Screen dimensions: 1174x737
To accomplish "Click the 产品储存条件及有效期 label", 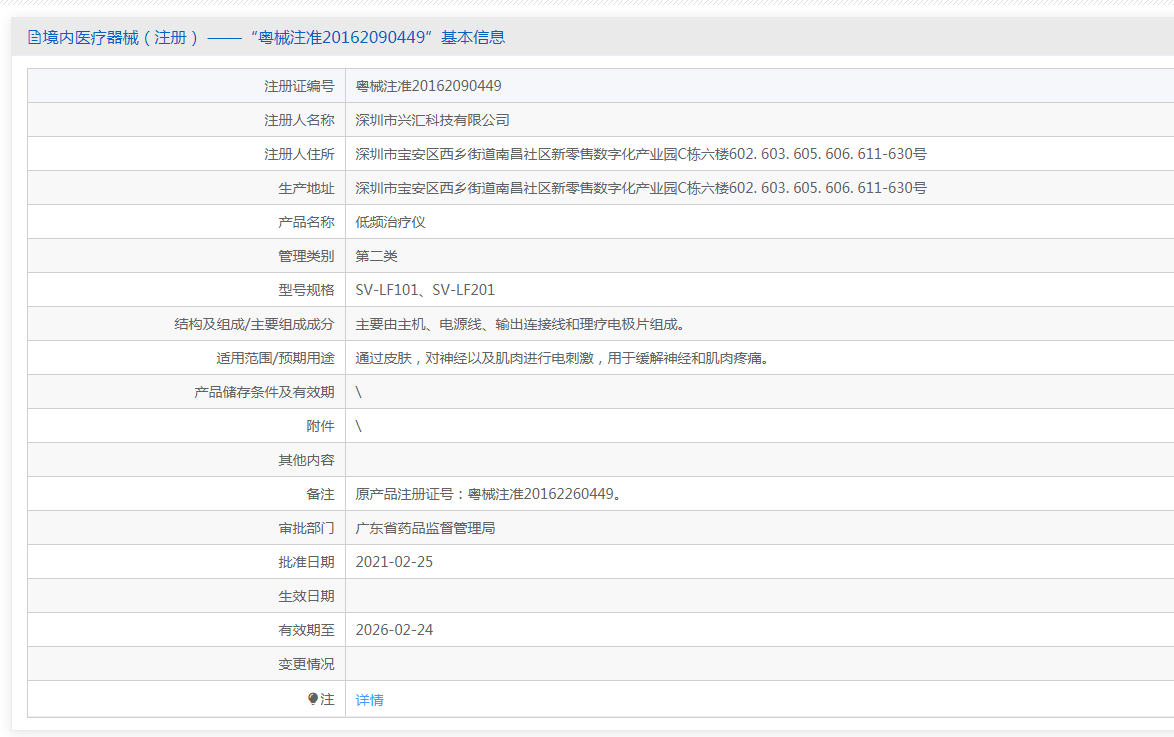I will tap(264, 392).
